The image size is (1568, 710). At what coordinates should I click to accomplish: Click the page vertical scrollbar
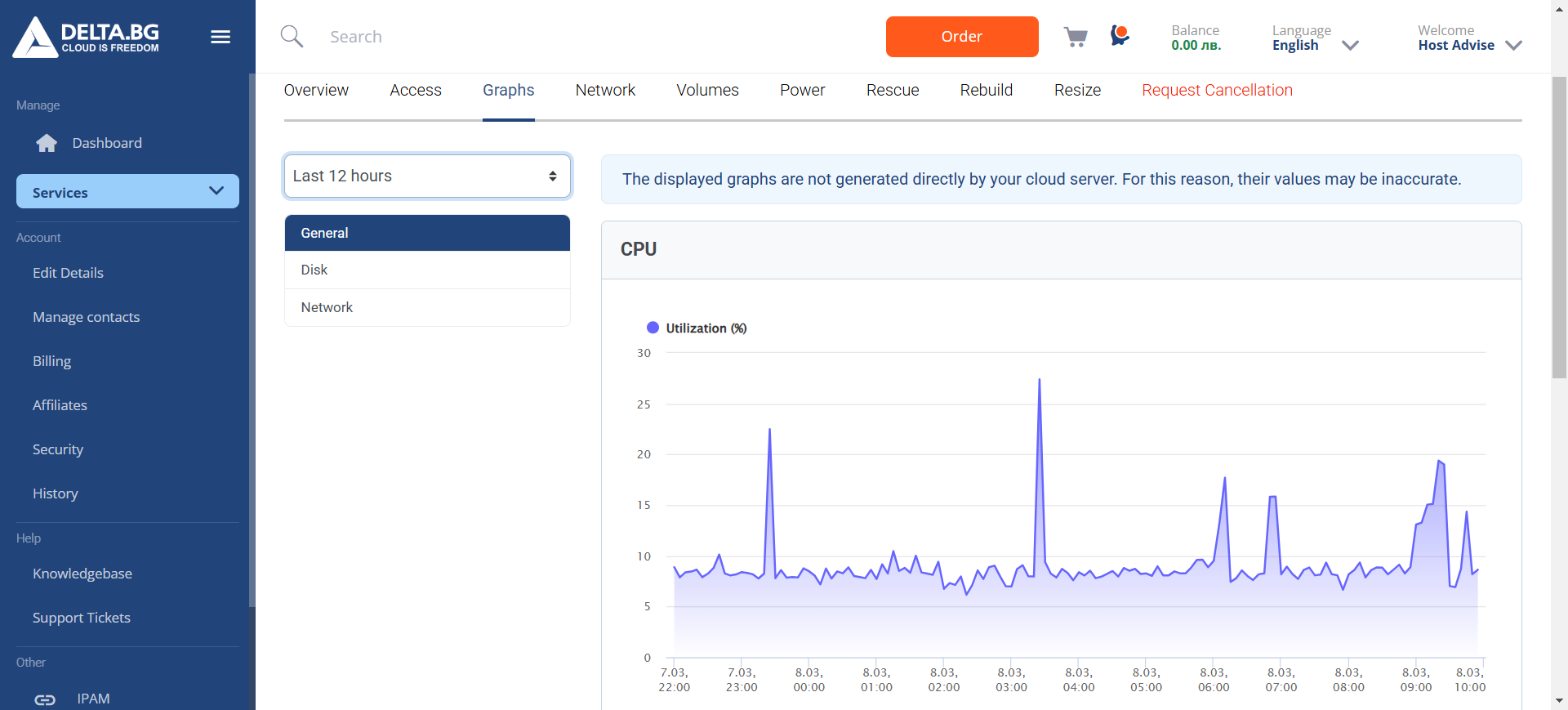[x=1559, y=227]
